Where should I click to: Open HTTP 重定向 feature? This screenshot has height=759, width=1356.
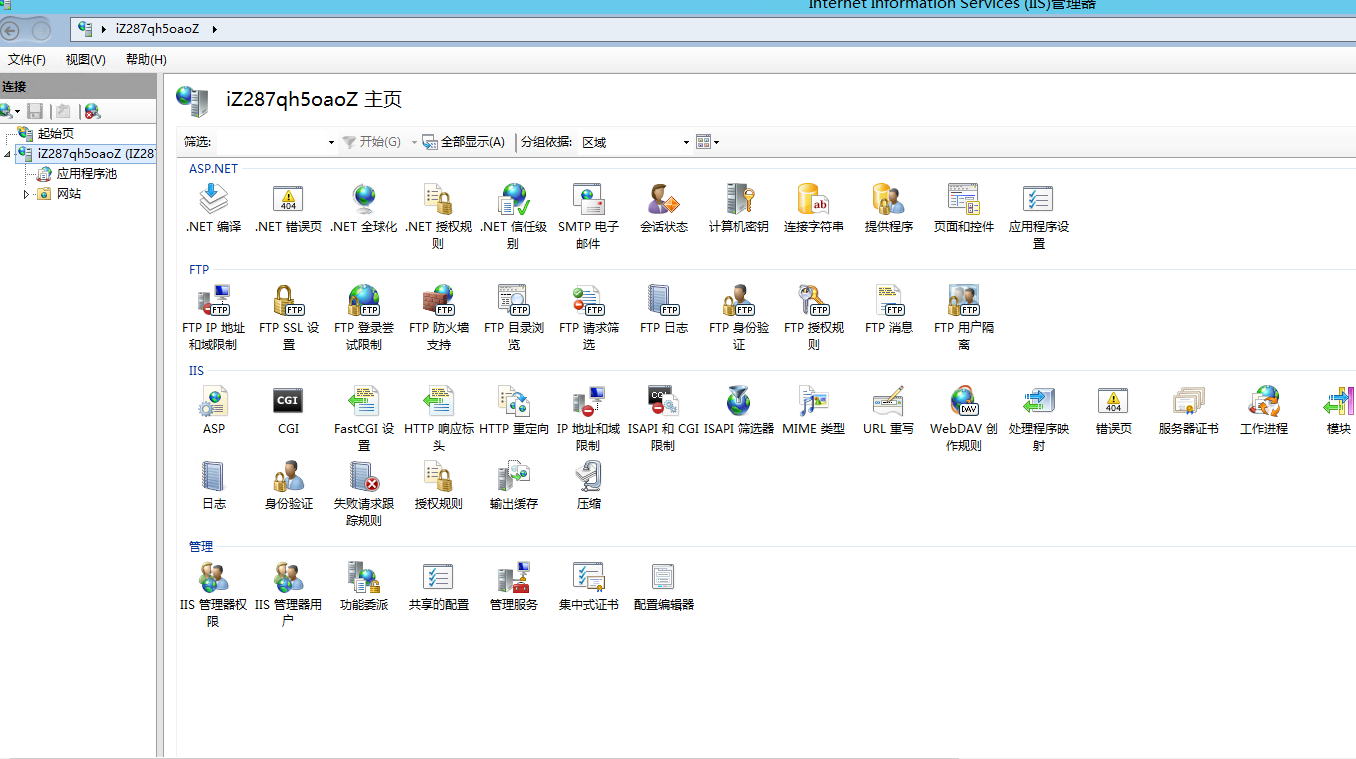point(513,410)
